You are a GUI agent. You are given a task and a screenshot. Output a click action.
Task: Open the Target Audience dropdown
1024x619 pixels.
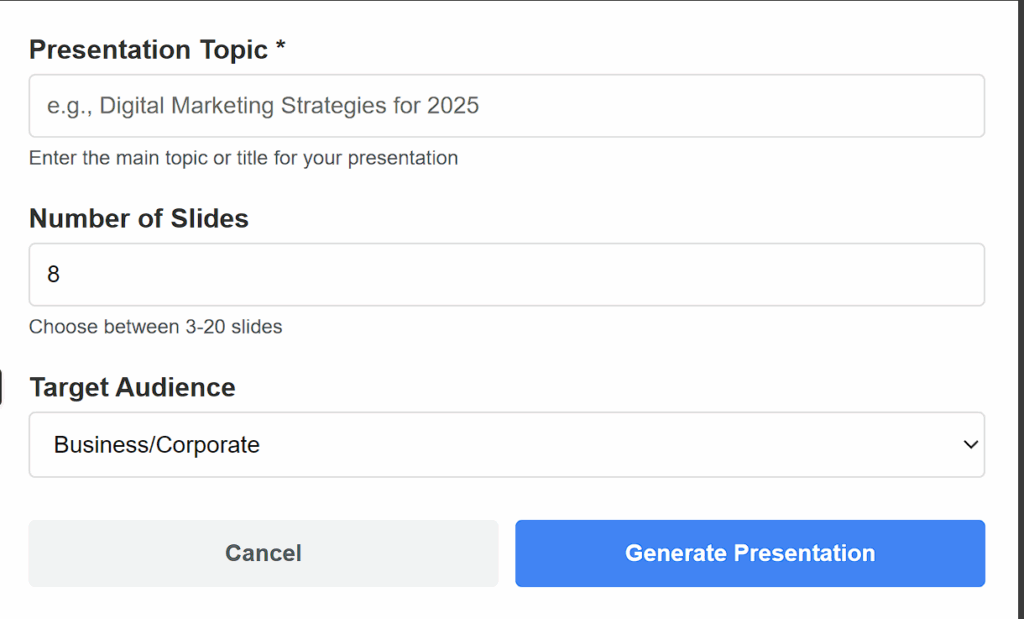tap(506, 445)
